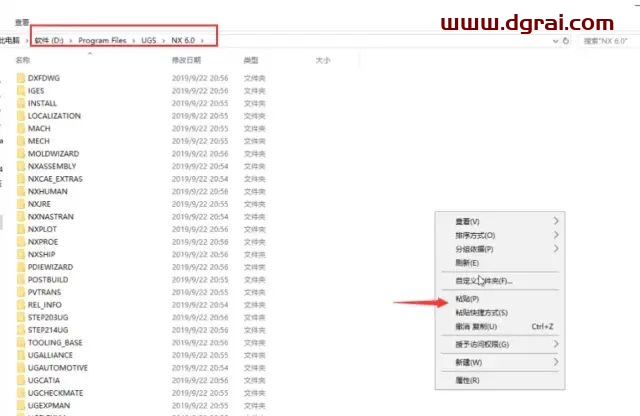Viewport: 640px width, 416px height.
Task: Select the NXPROE folder icon
Action: coord(21,242)
